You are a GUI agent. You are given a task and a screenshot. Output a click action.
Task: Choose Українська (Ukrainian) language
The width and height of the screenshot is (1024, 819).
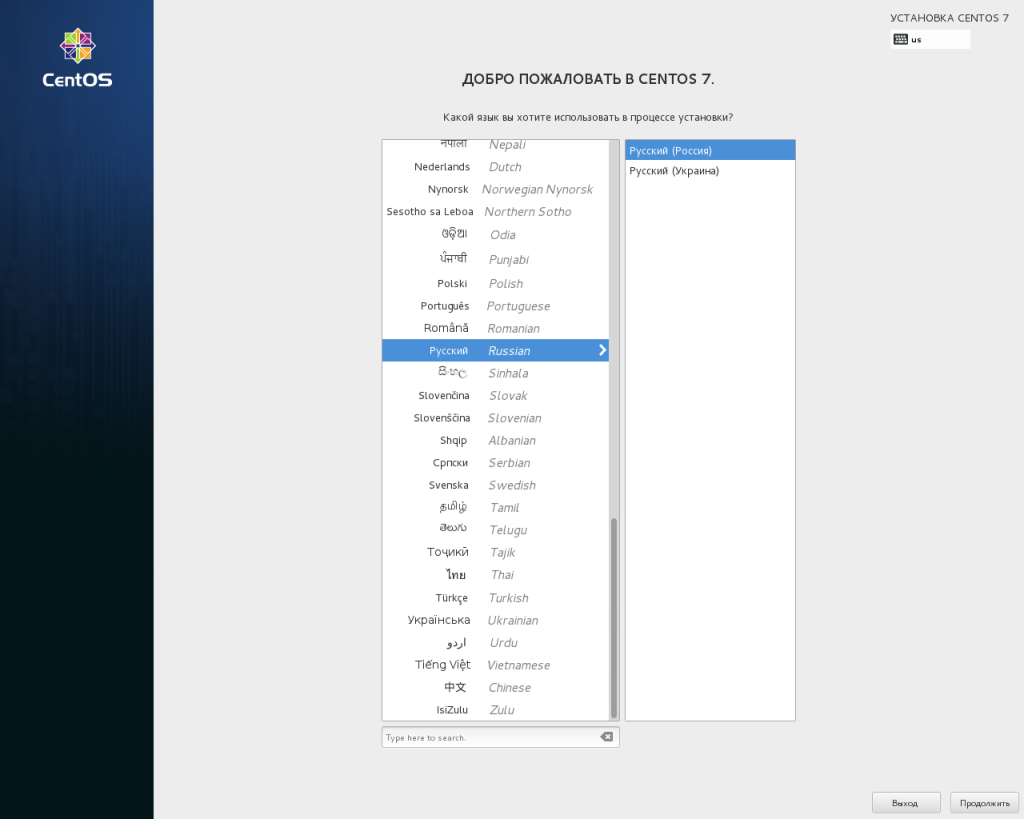[495, 620]
